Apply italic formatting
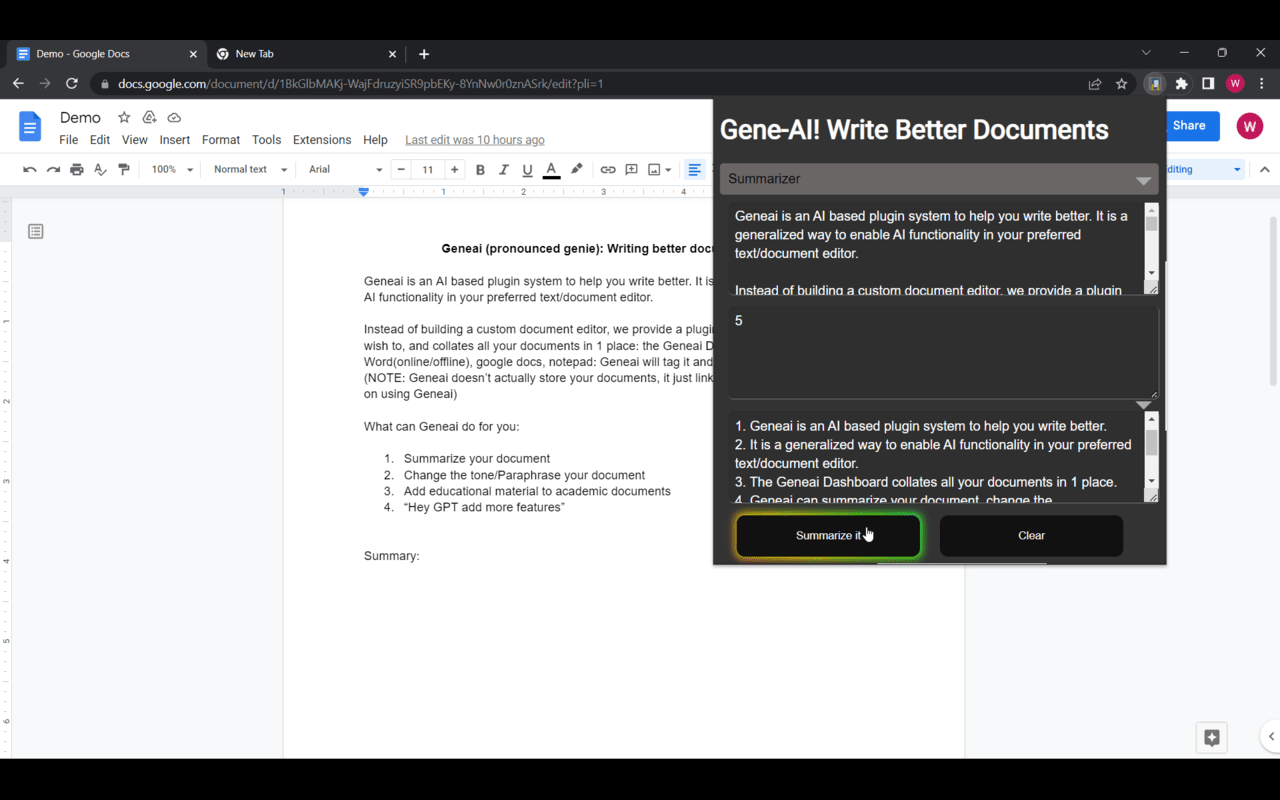The height and width of the screenshot is (800, 1280). point(504,169)
